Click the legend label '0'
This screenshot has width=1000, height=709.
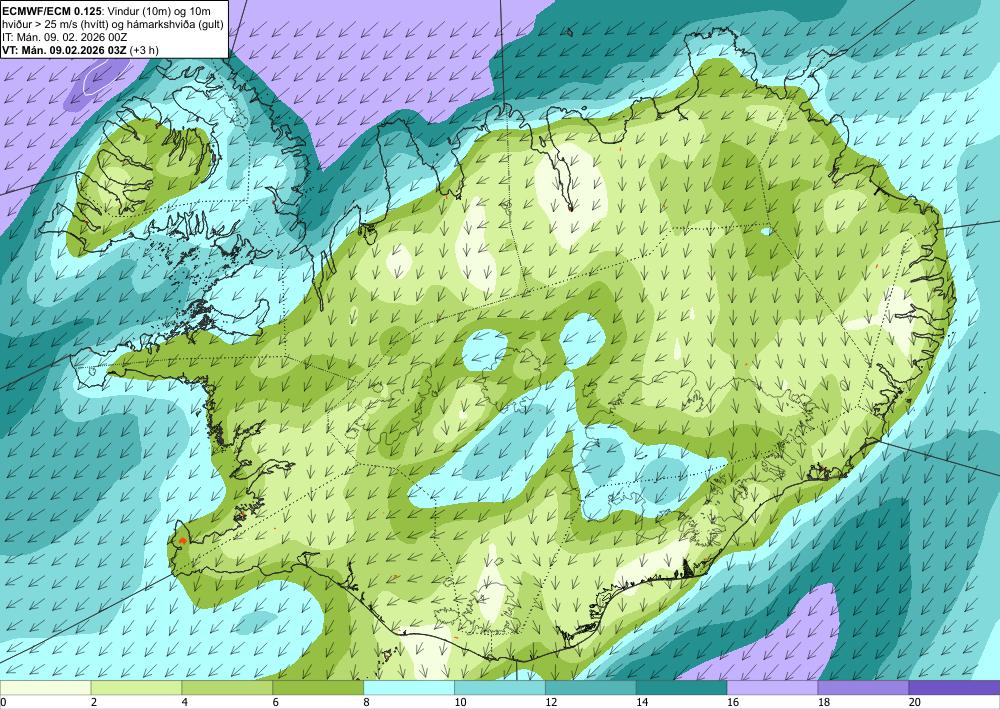[x=3, y=702]
